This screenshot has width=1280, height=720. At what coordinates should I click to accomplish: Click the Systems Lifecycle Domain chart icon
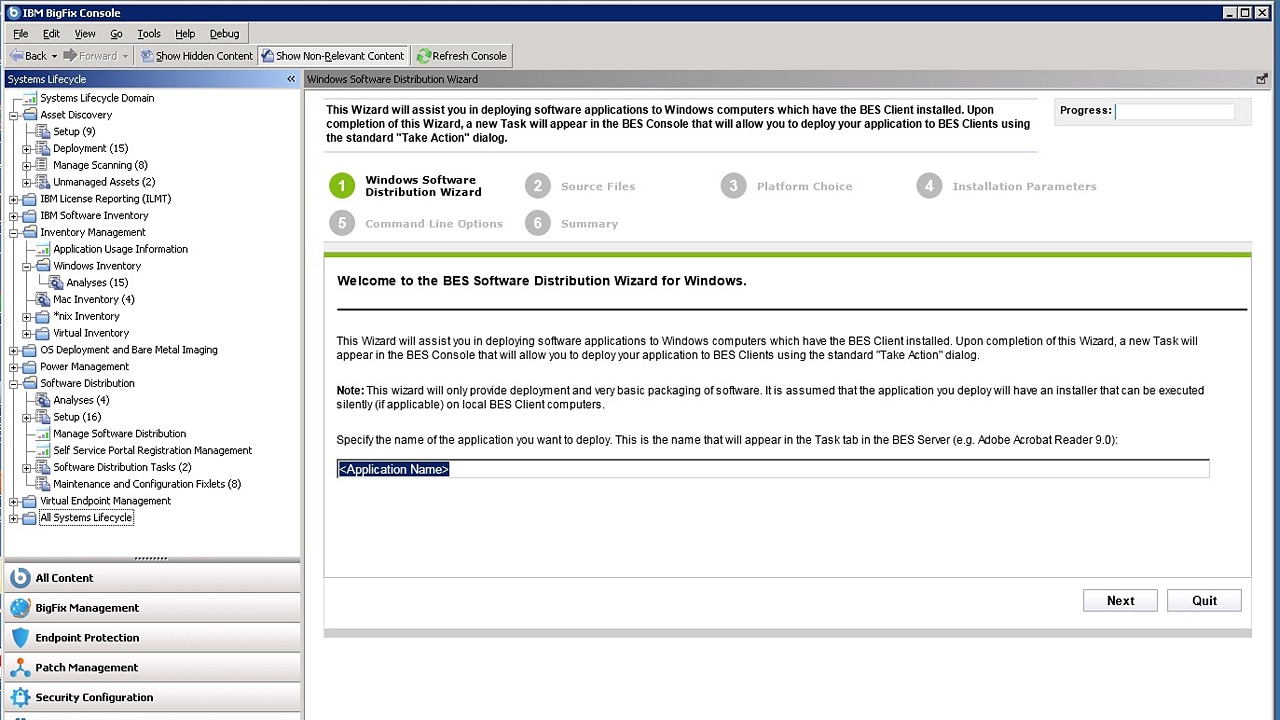[30, 98]
